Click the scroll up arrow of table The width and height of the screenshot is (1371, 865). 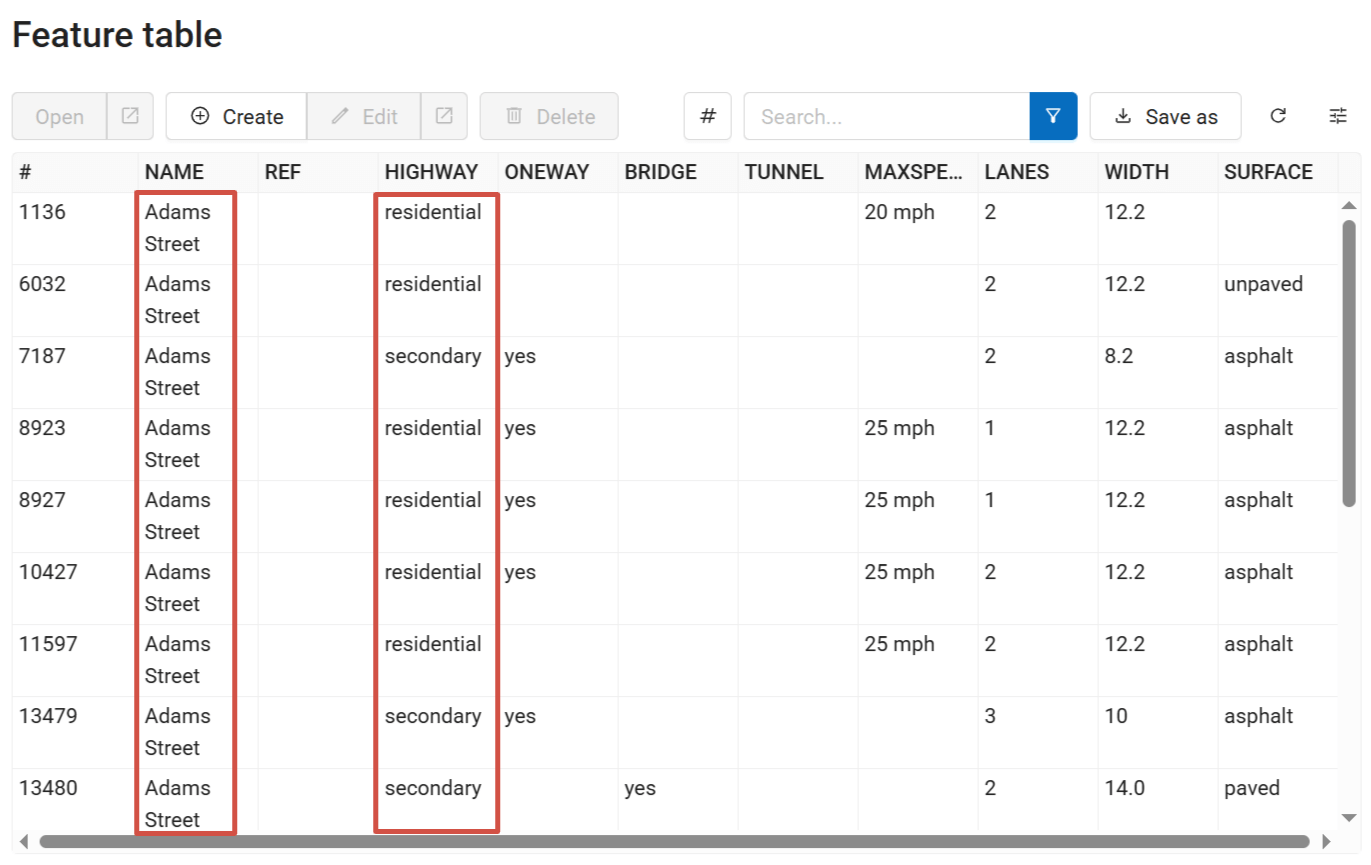click(x=1349, y=206)
